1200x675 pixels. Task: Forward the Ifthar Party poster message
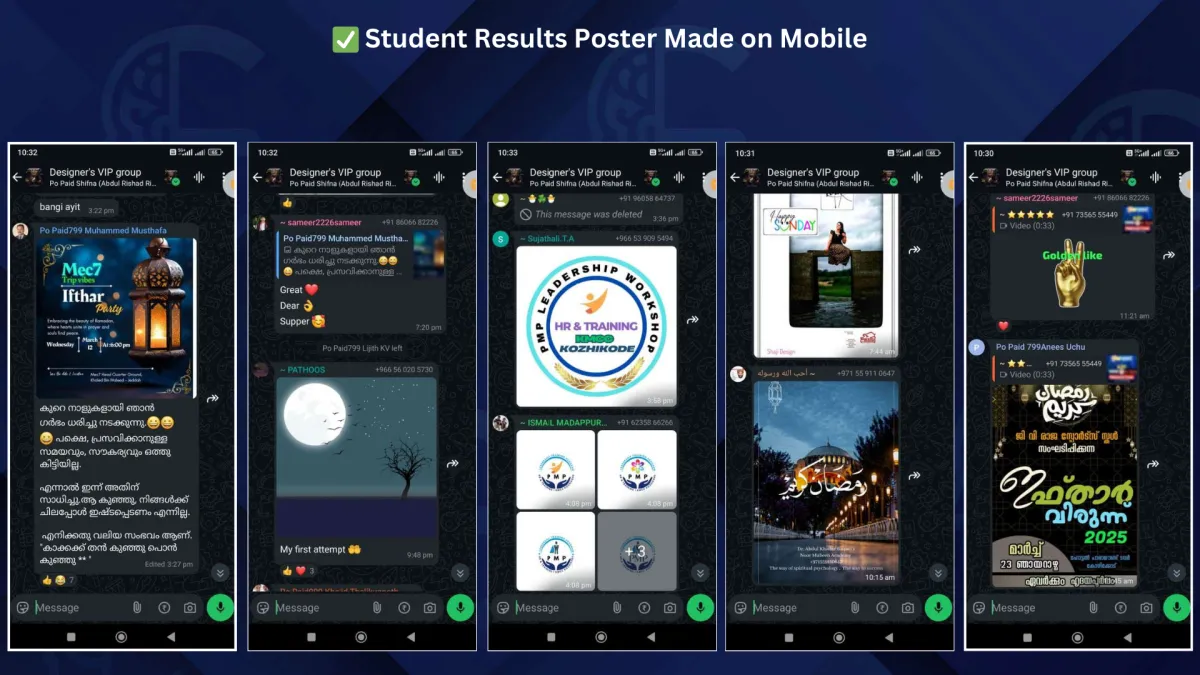pyautogui.click(x=213, y=398)
